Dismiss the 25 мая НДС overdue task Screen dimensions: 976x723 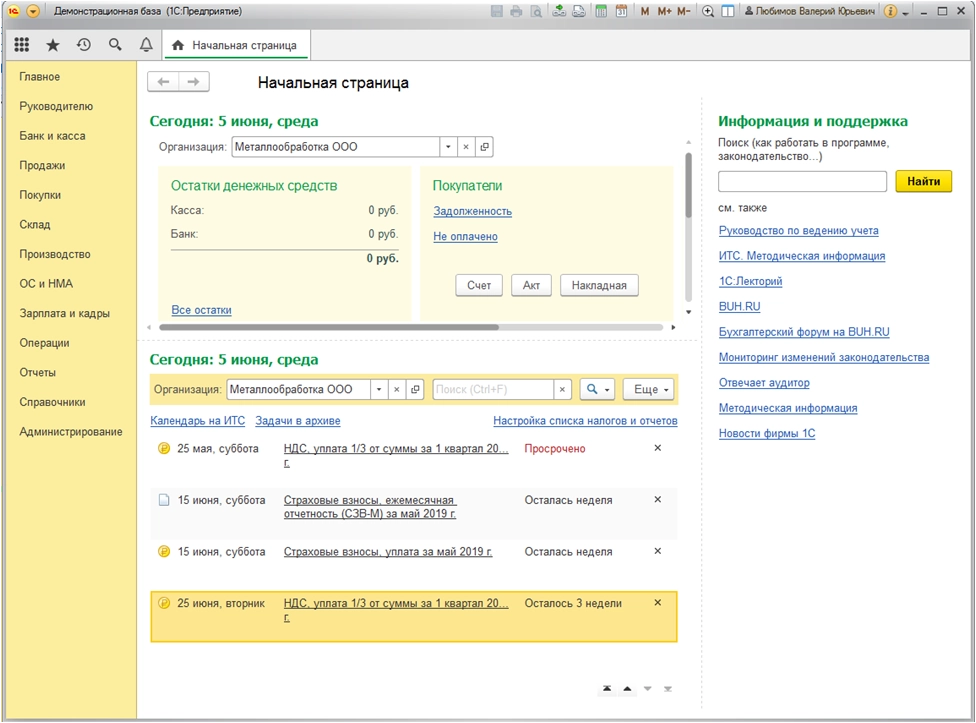click(657, 448)
